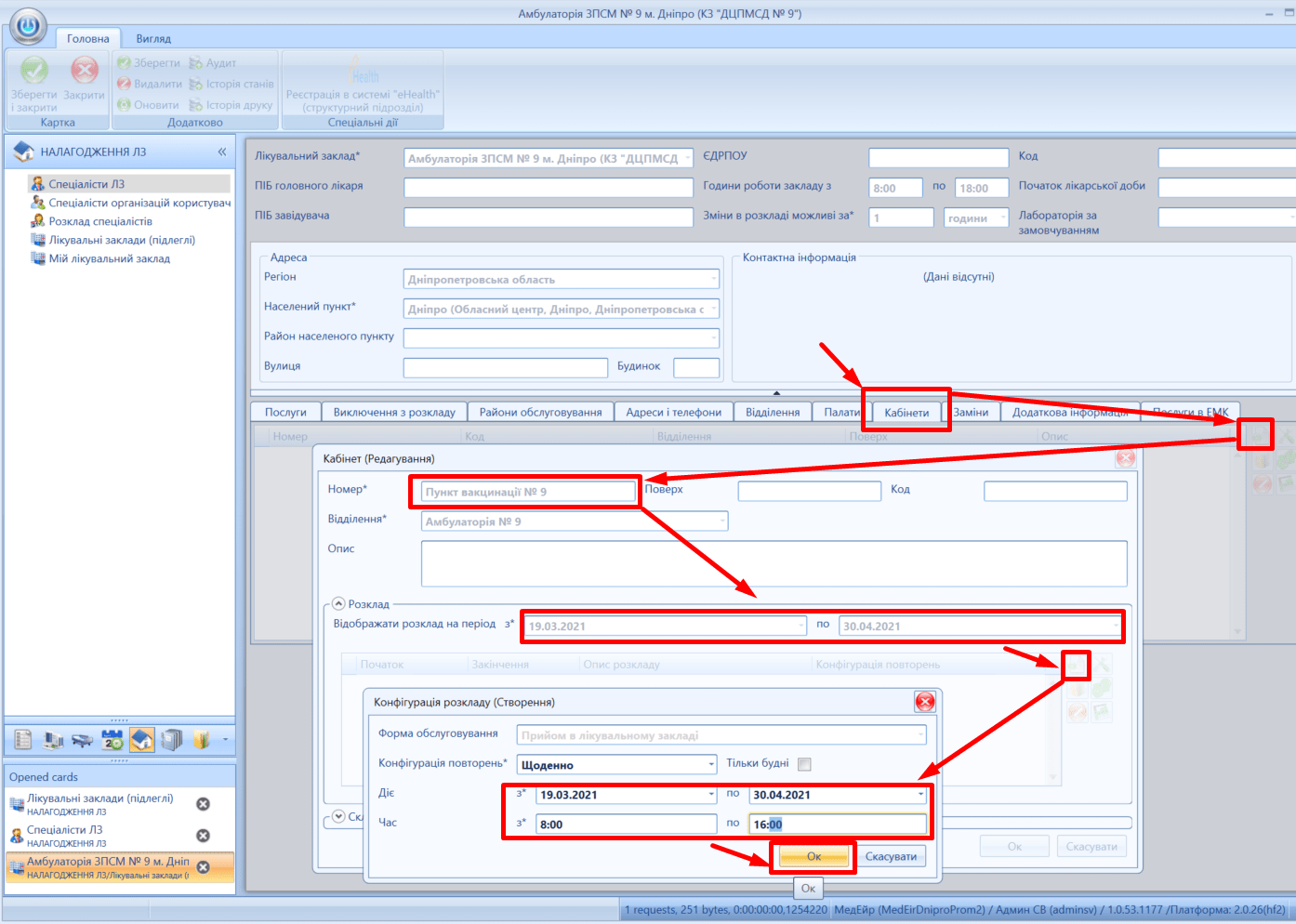
Task: Open the 'Діє з' start date dropdown
Action: pos(711,795)
